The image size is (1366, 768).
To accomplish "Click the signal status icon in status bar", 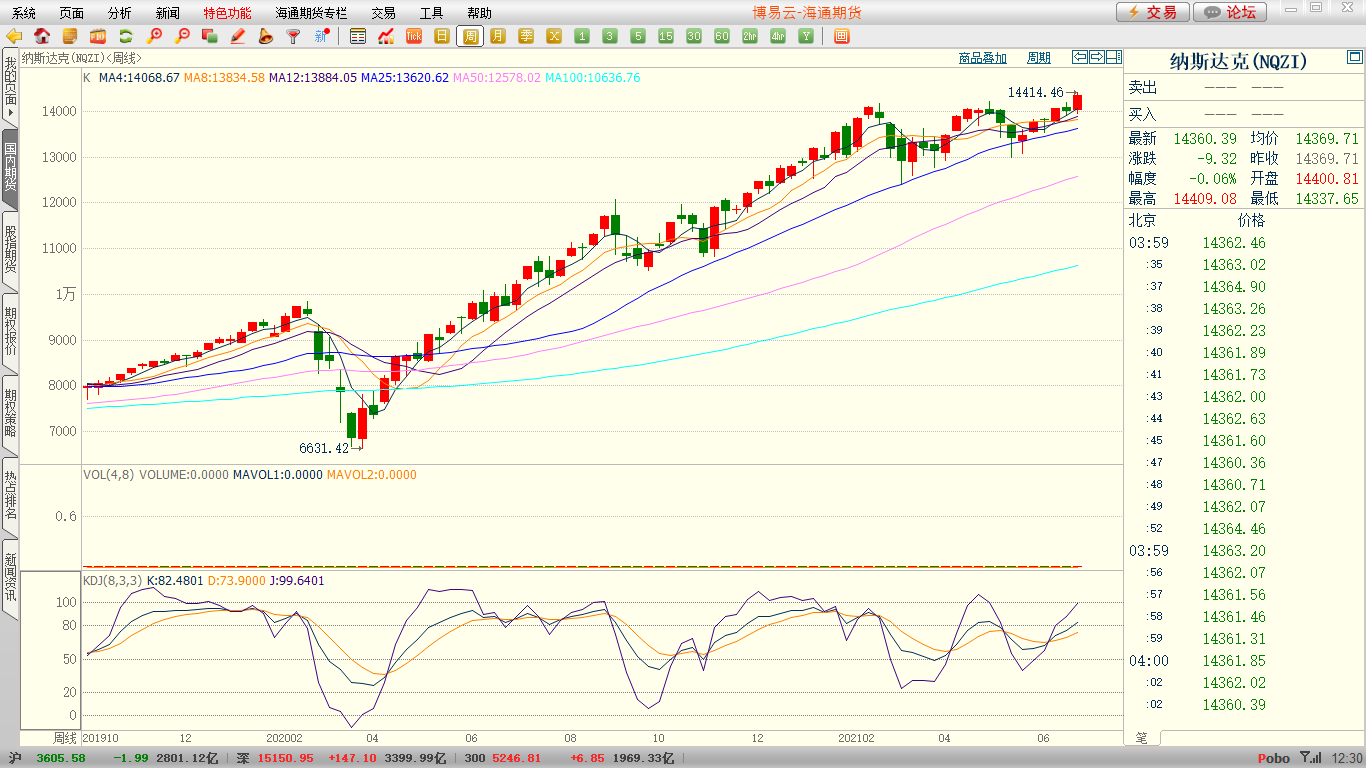I will point(1311,758).
